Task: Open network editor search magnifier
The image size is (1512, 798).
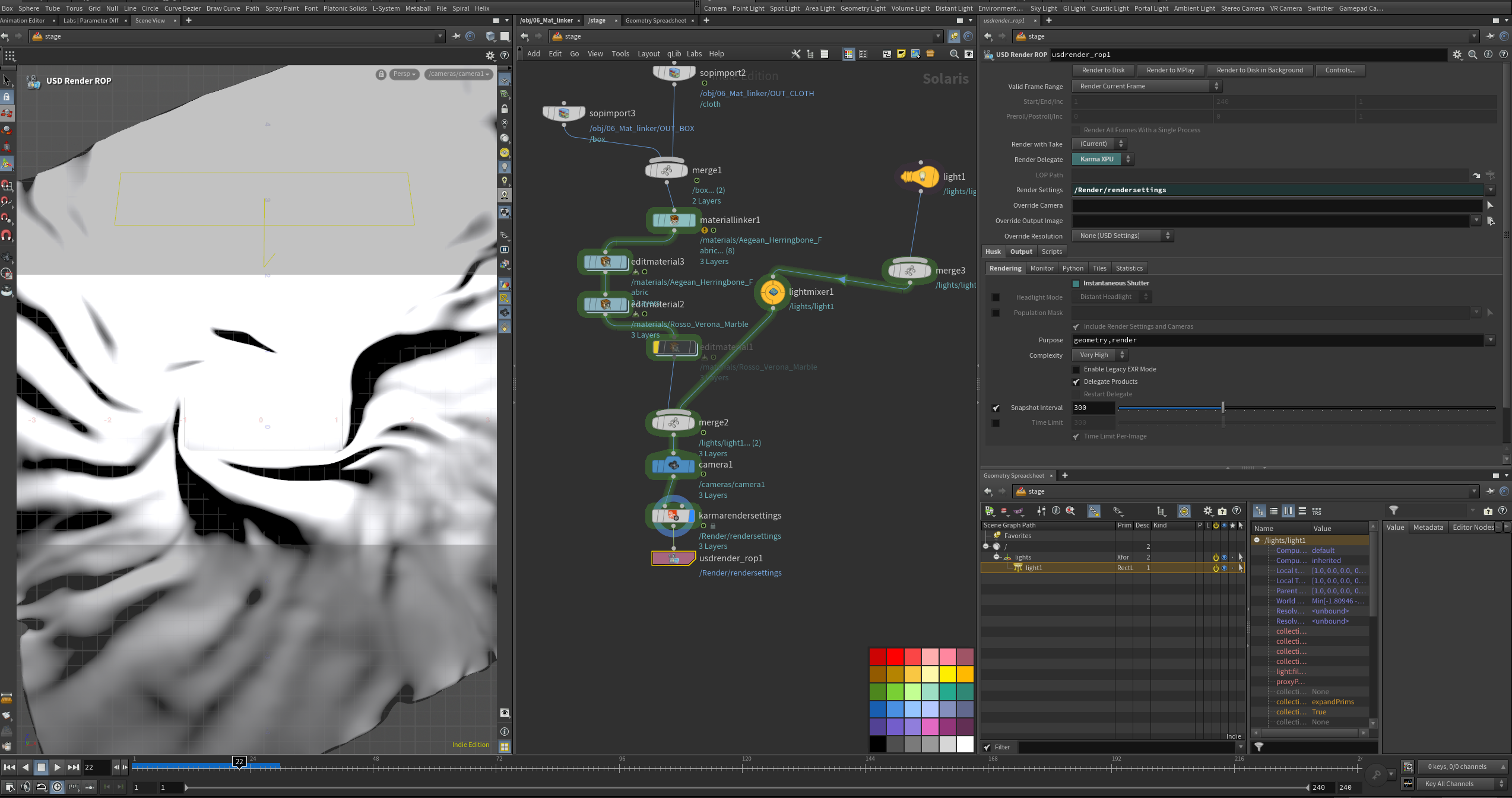Action: [x=954, y=54]
